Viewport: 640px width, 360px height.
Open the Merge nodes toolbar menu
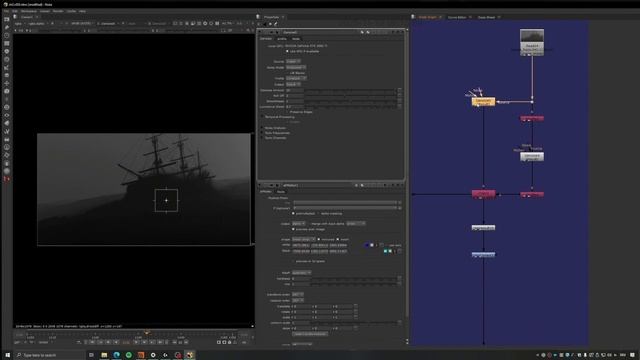[x=7, y=75]
